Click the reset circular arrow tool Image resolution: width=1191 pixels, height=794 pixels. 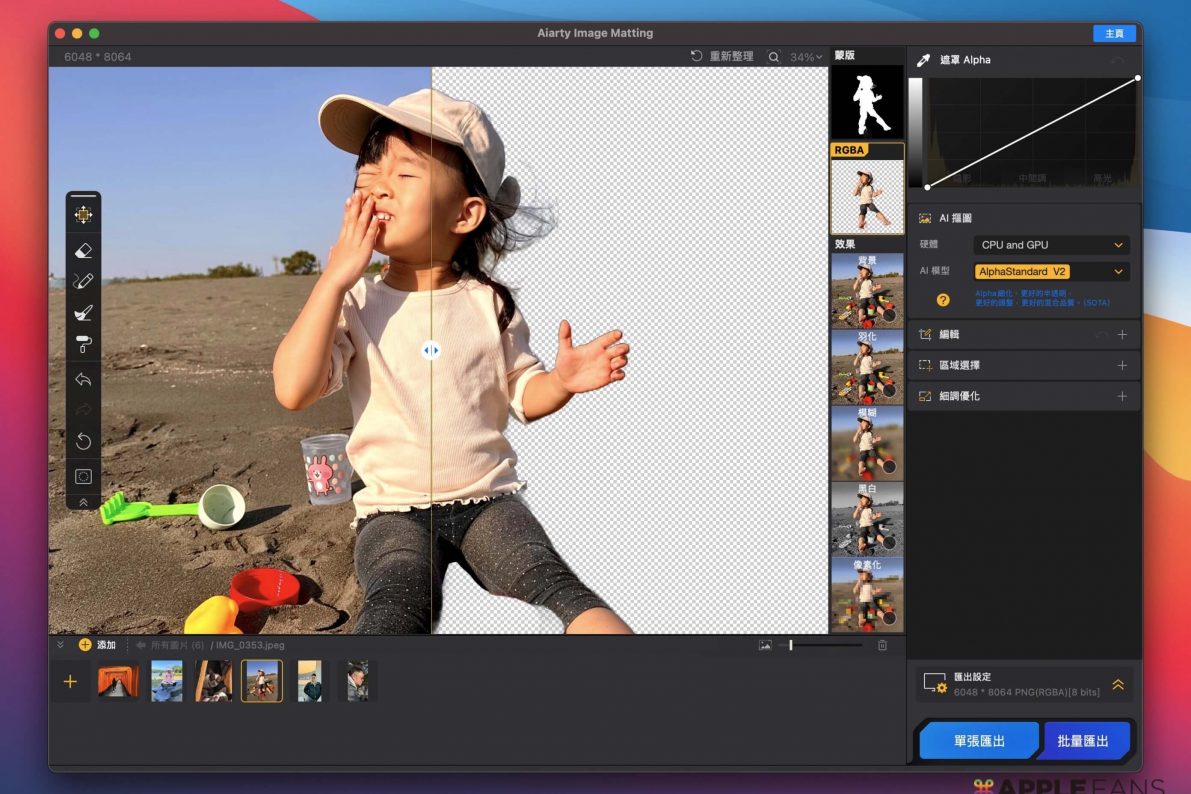pos(83,441)
